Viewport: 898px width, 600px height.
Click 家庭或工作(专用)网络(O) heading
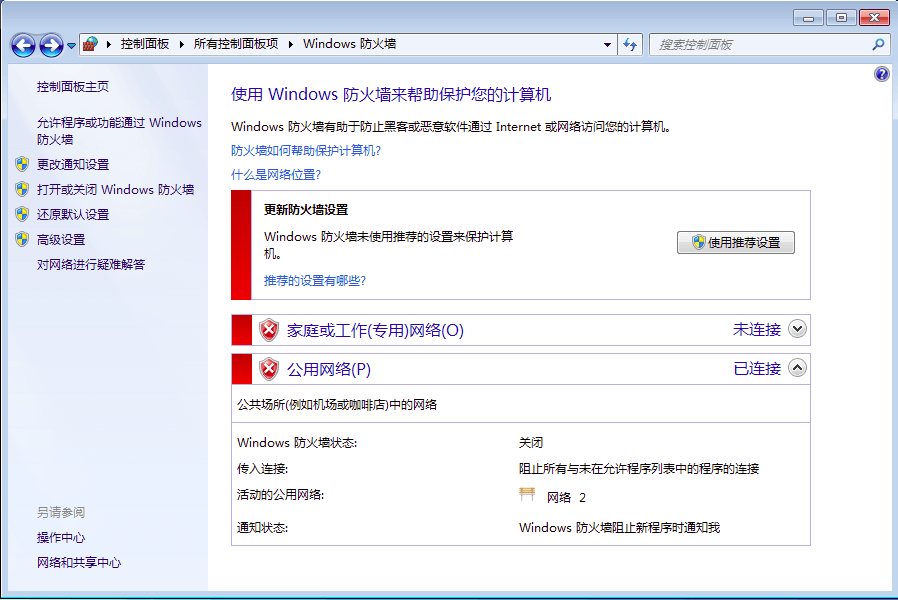coord(375,330)
